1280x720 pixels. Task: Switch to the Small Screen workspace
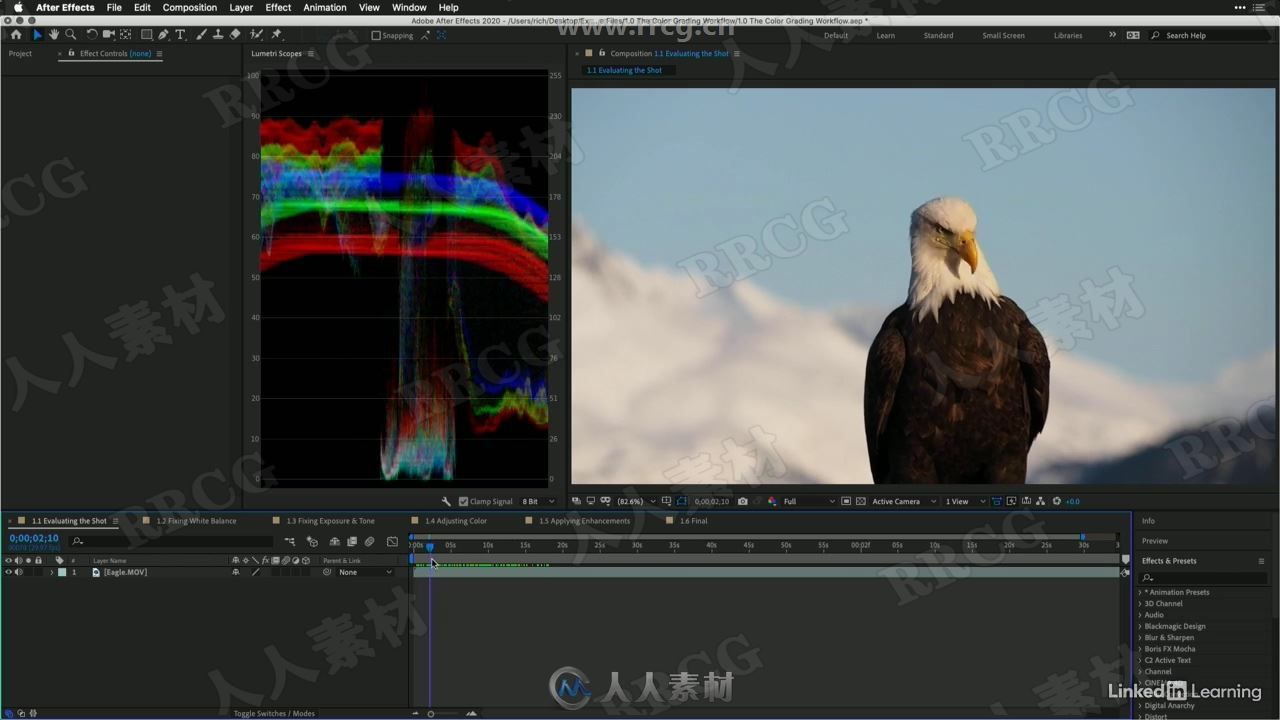pyautogui.click(x=1003, y=35)
